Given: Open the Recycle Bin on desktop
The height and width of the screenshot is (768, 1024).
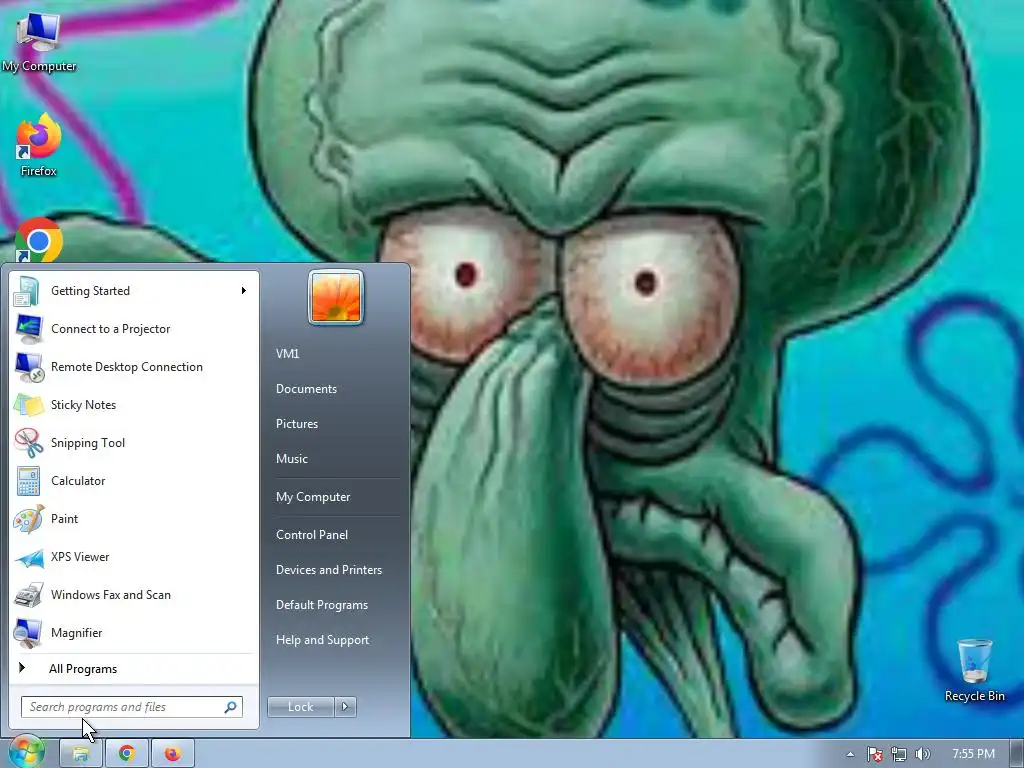Looking at the screenshot, I should 974,670.
